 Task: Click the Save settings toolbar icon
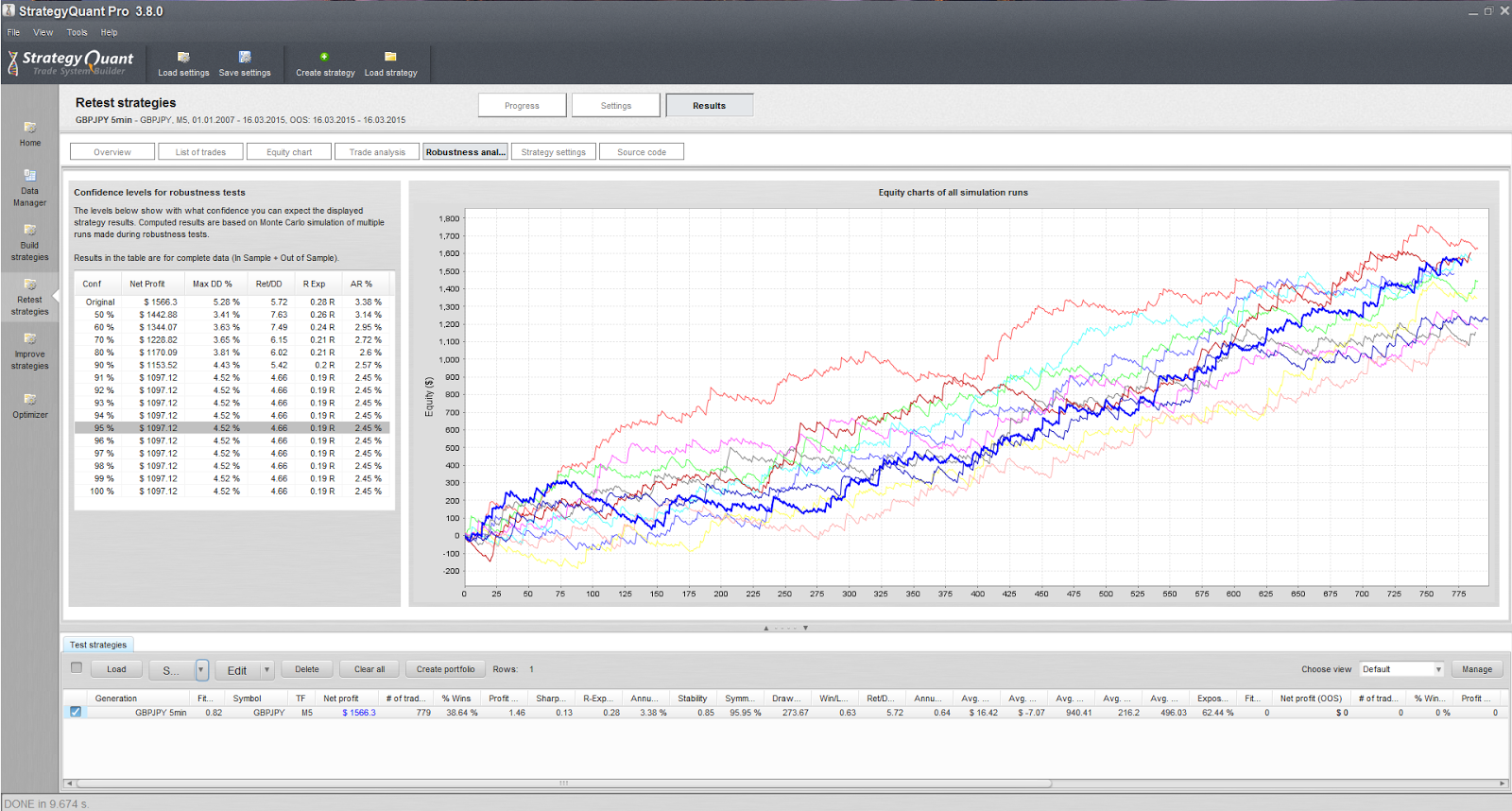(245, 57)
